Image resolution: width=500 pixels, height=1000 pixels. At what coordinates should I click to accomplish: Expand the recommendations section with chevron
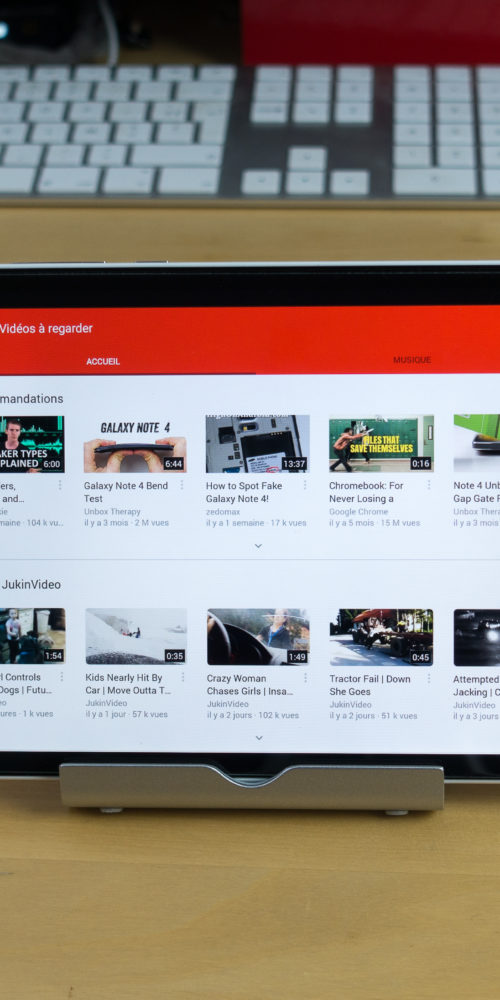coord(258,546)
